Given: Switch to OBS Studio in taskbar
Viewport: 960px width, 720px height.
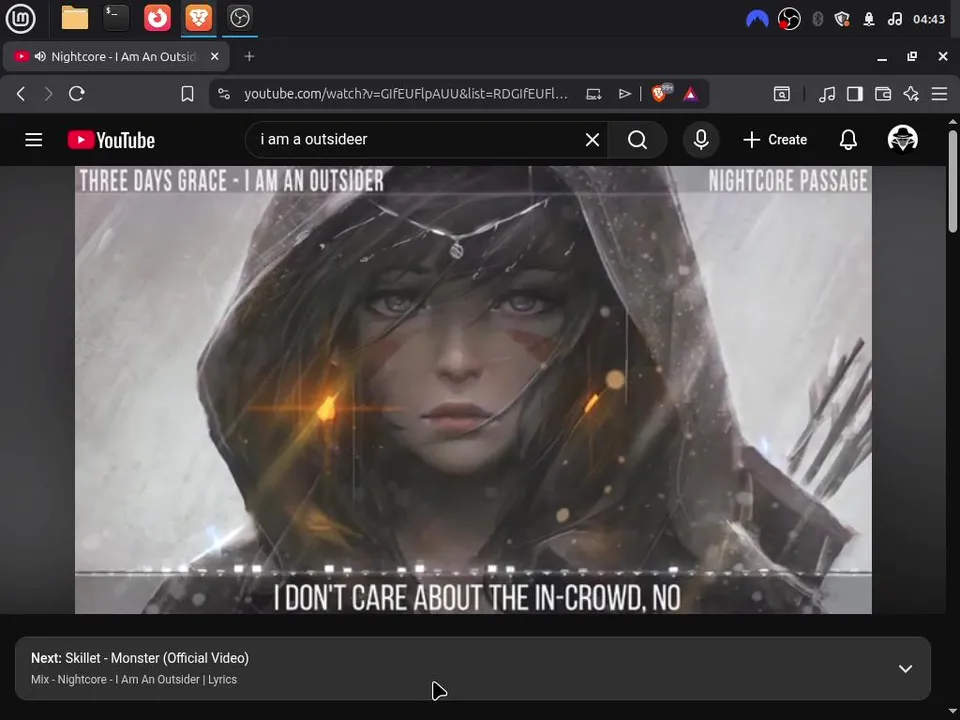Looking at the screenshot, I should tap(239, 18).
